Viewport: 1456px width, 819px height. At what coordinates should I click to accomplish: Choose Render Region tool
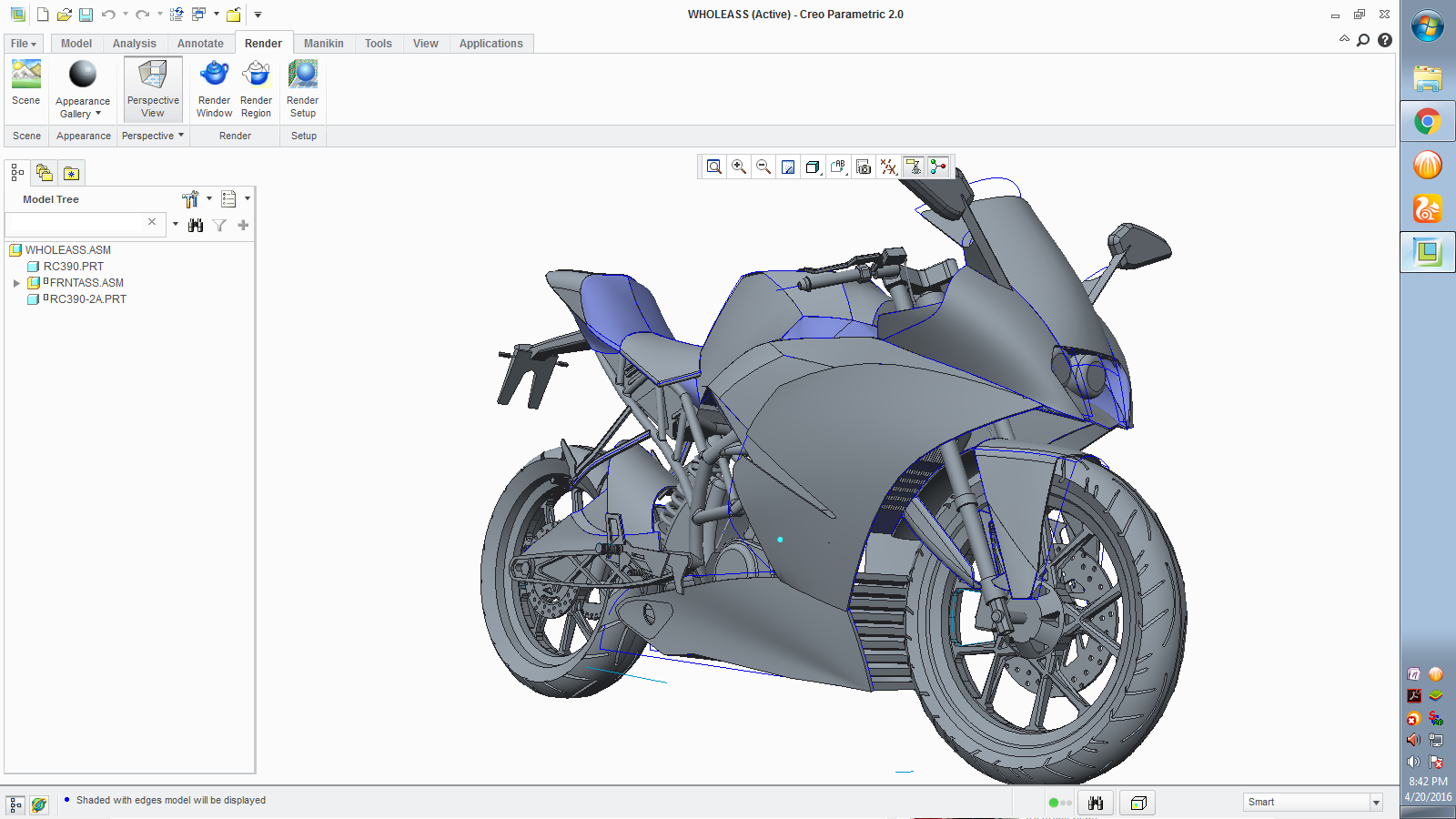click(256, 88)
